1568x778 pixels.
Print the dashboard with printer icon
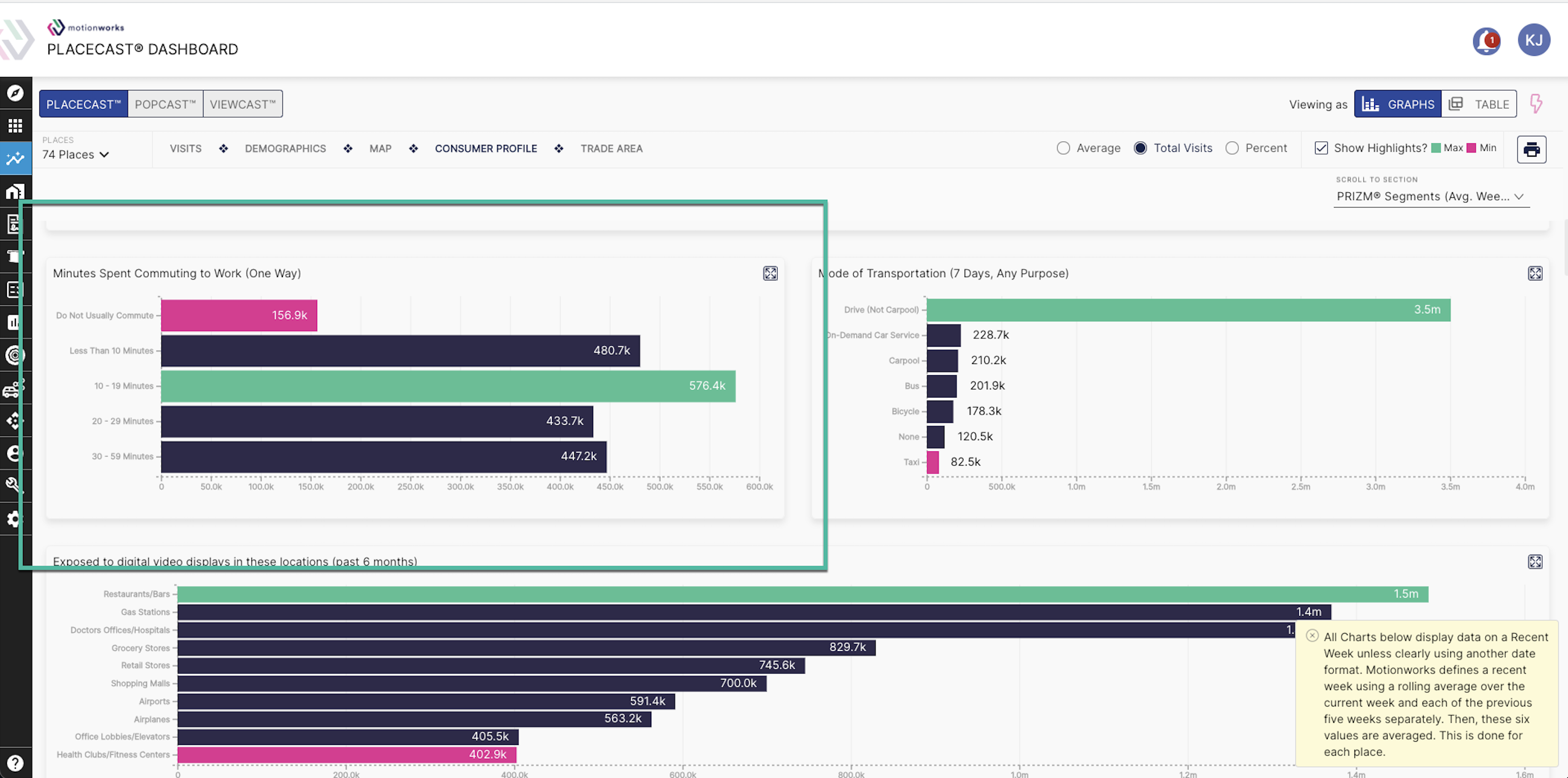1531,149
